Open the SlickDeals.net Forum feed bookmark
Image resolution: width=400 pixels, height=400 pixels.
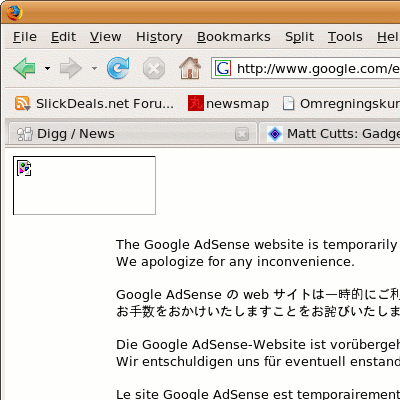pos(94,104)
